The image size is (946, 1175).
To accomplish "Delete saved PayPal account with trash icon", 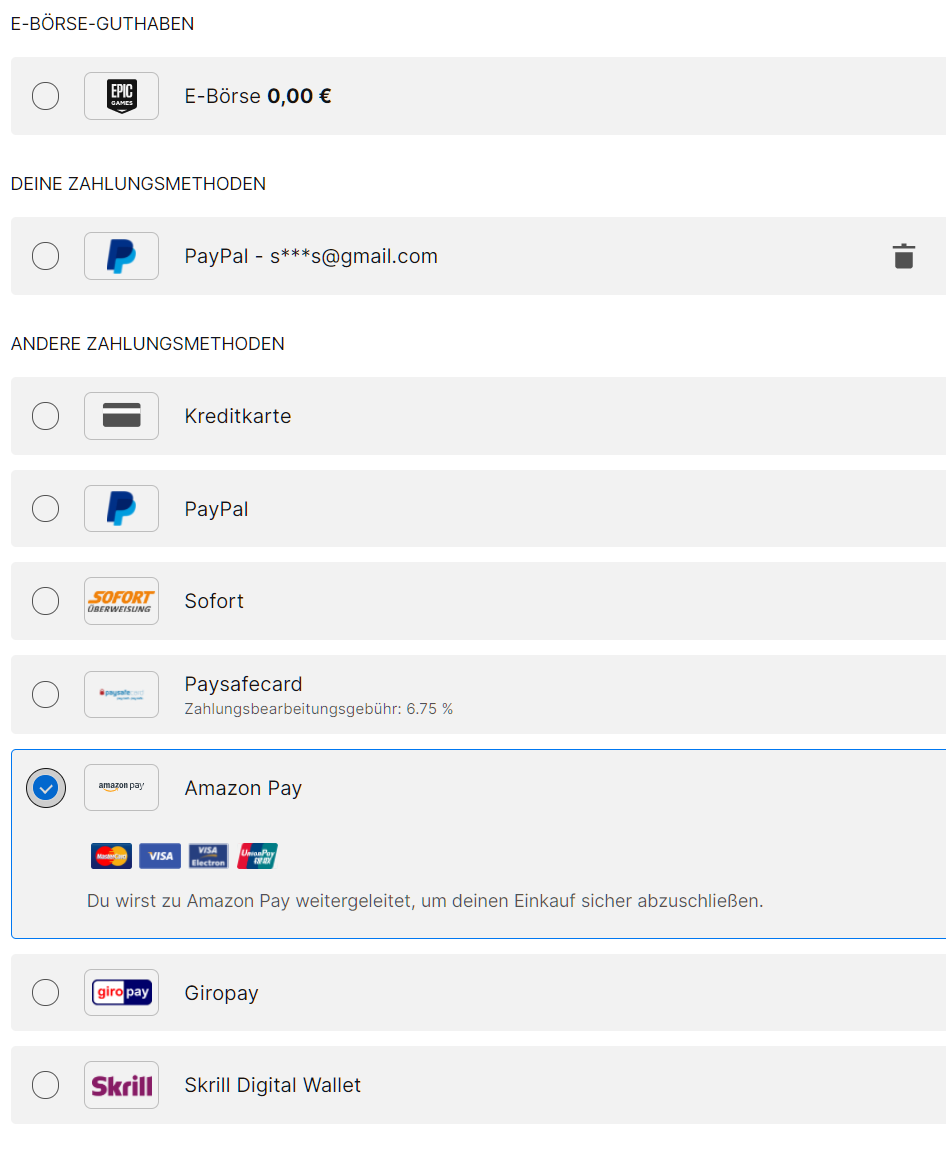I will [904, 256].
